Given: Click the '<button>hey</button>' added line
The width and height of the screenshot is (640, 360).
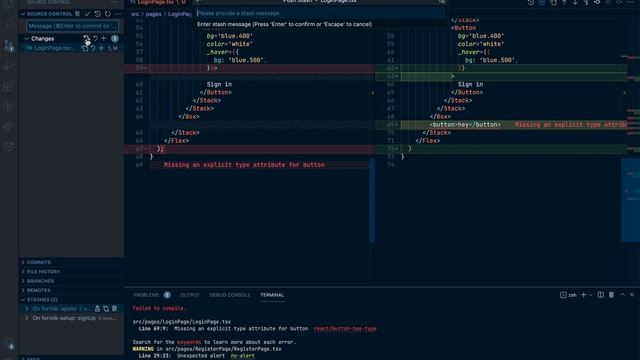Looking at the screenshot, I should point(465,124).
